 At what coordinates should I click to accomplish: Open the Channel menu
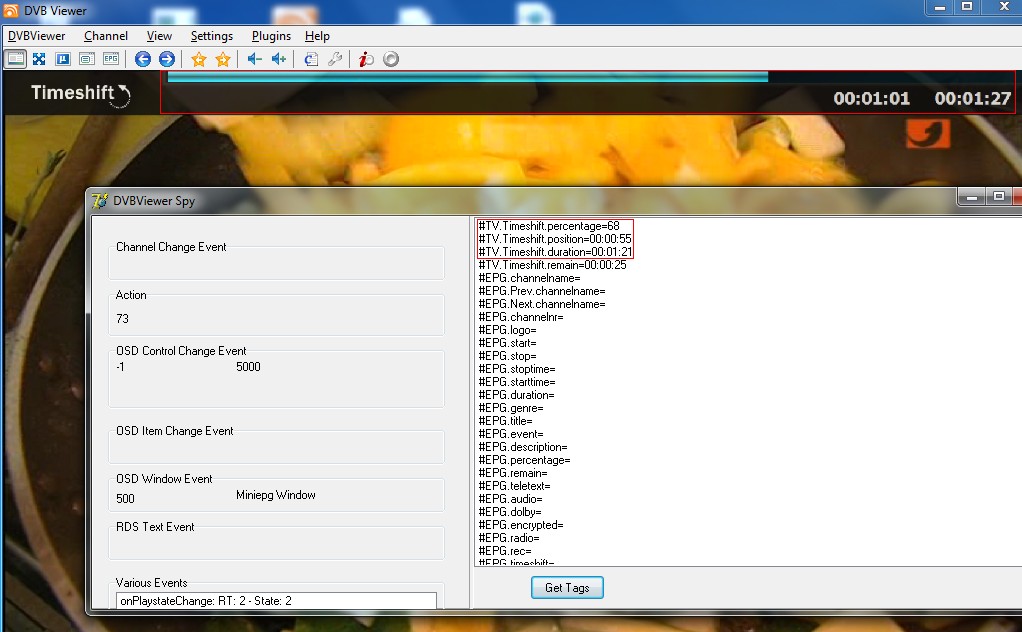point(106,36)
